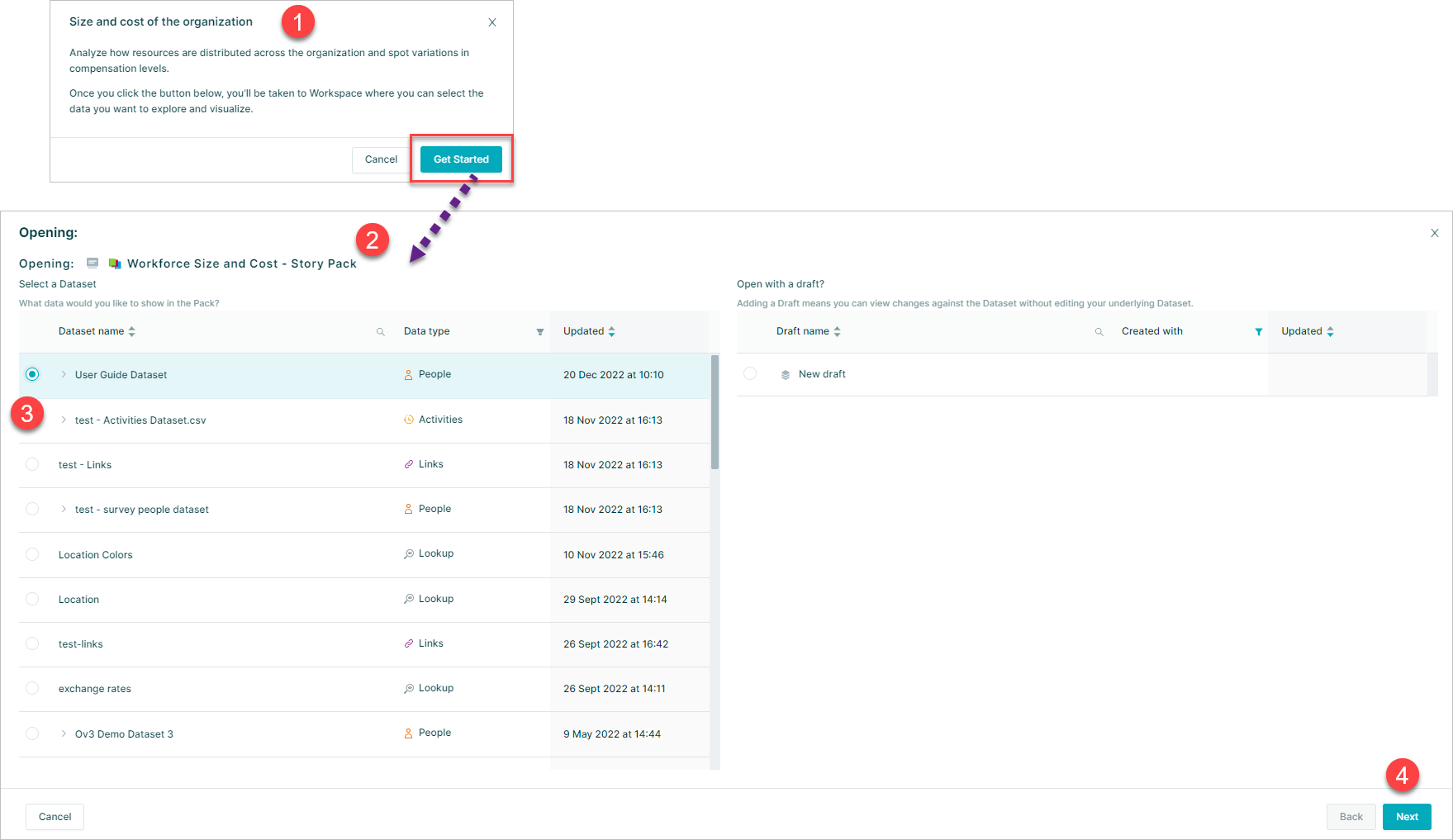Expand the User Guide Dataset row
The width and height of the screenshot is (1453, 840).
coord(64,375)
